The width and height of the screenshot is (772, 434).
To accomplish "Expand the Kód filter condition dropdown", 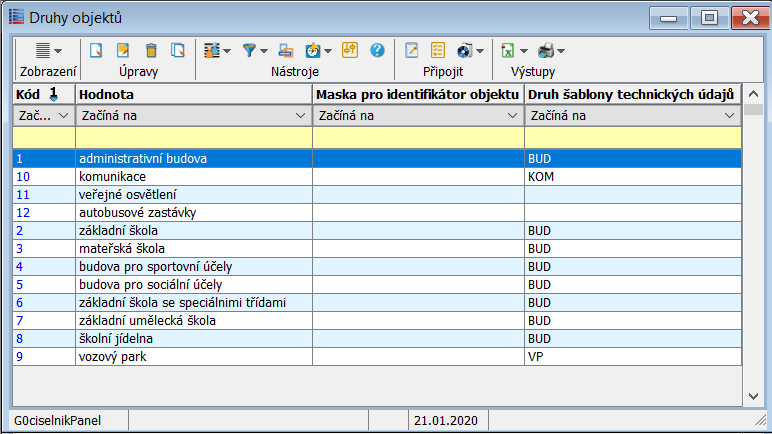I will click(x=63, y=116).
